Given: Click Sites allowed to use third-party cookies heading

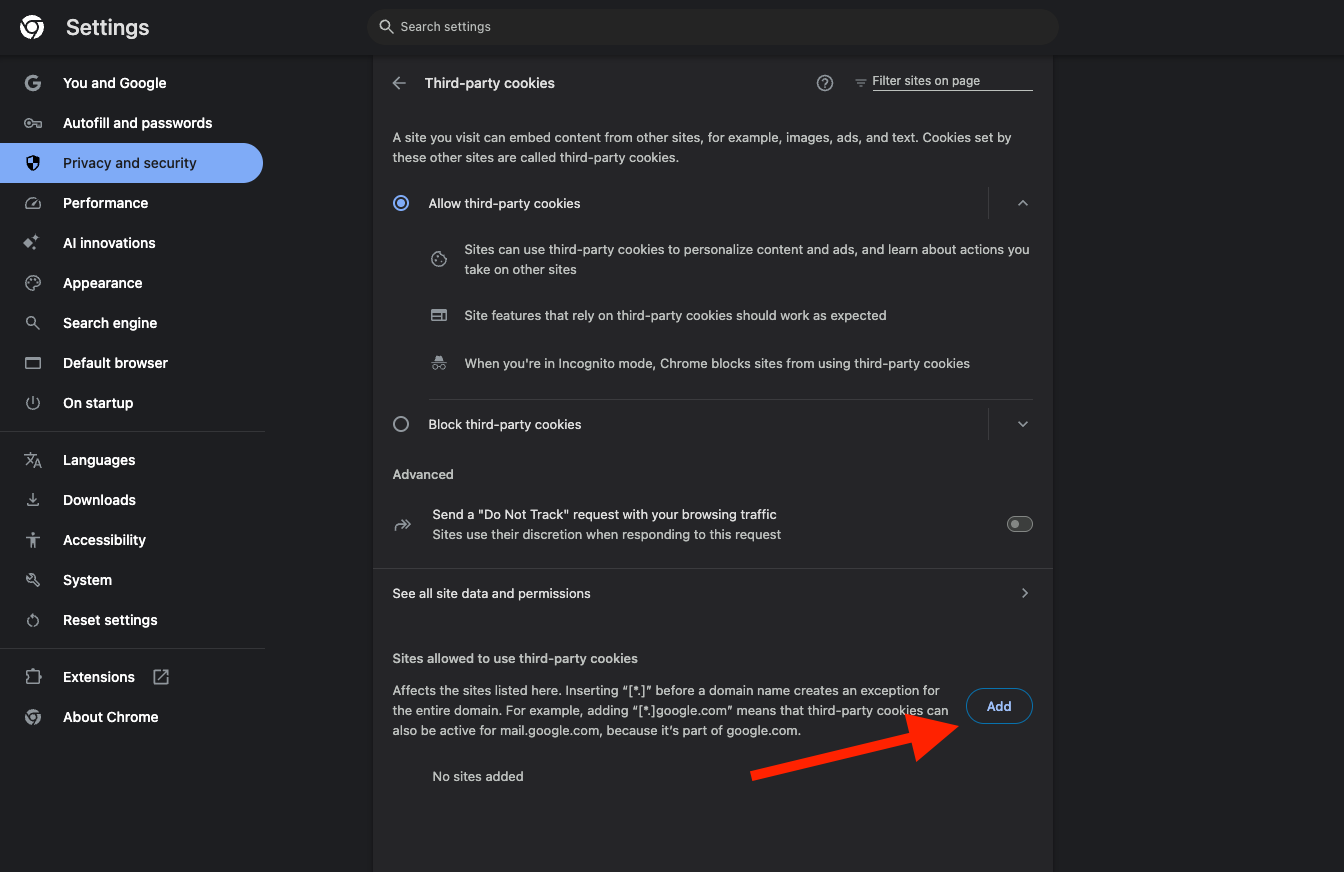Looking at the screenshot, I should [515, 658].
